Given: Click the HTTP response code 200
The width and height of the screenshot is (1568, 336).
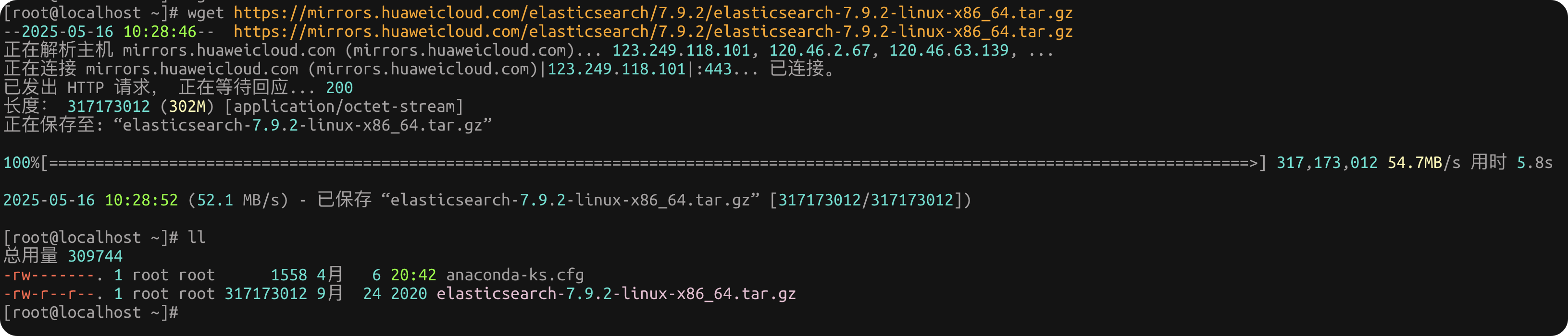Looking at the screenshot, I should click(x=339, y=88).
